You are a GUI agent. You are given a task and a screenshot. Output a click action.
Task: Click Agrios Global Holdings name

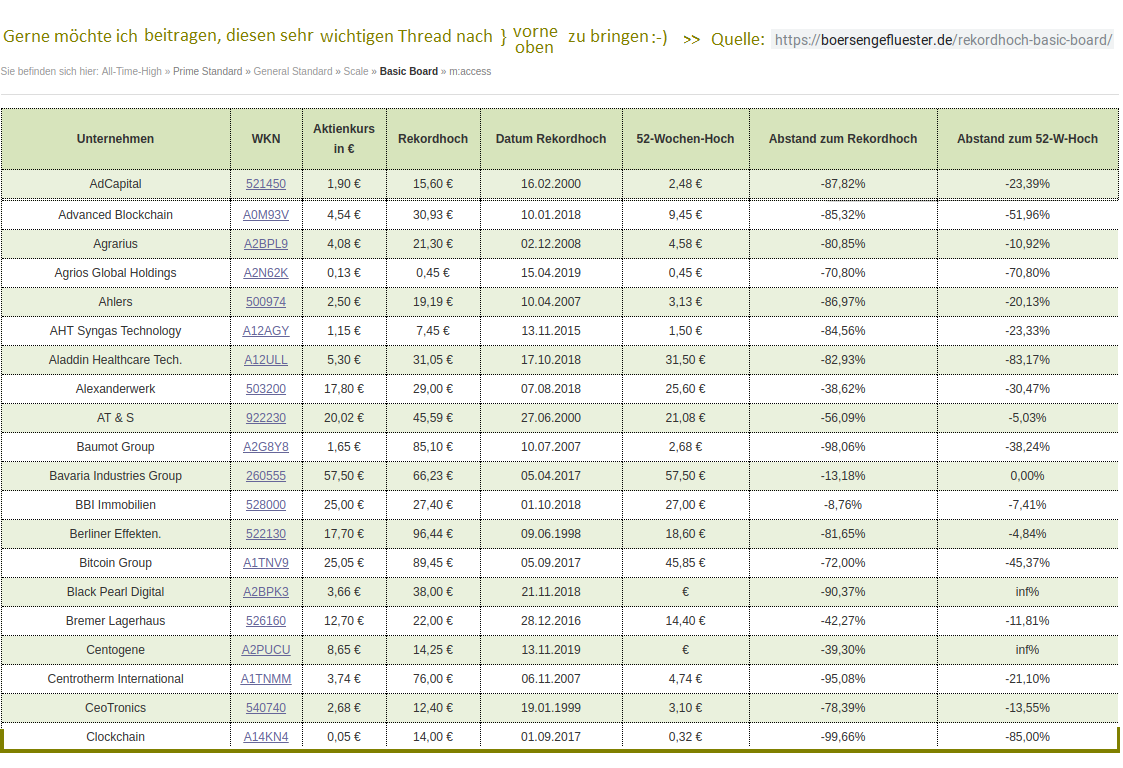(115, 273)
